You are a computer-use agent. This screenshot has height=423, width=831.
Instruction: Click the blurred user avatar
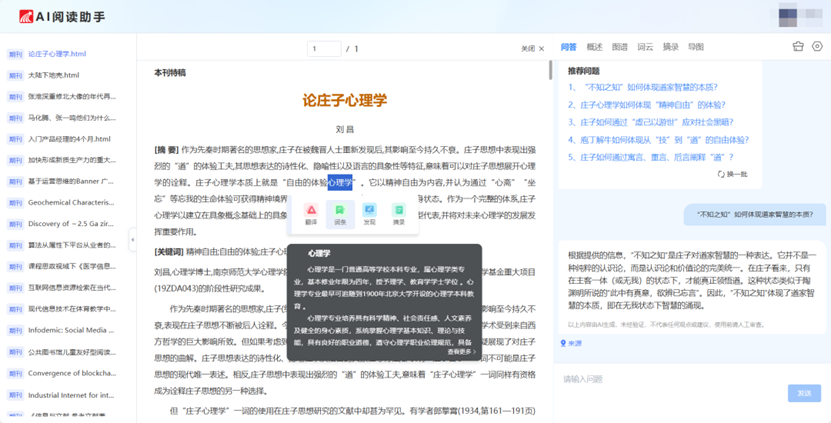(x=788, y=16)
